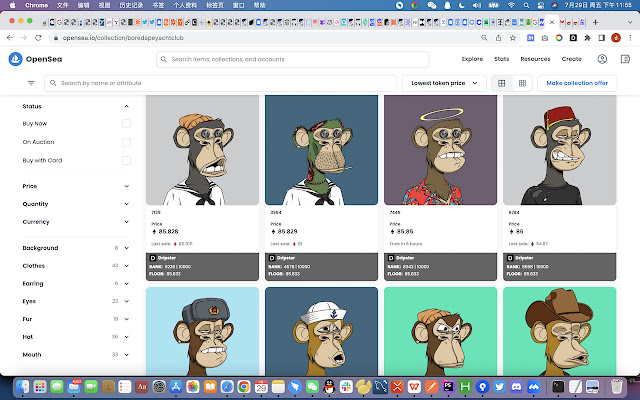Open a new tab with plus icon

pos(595,22)
